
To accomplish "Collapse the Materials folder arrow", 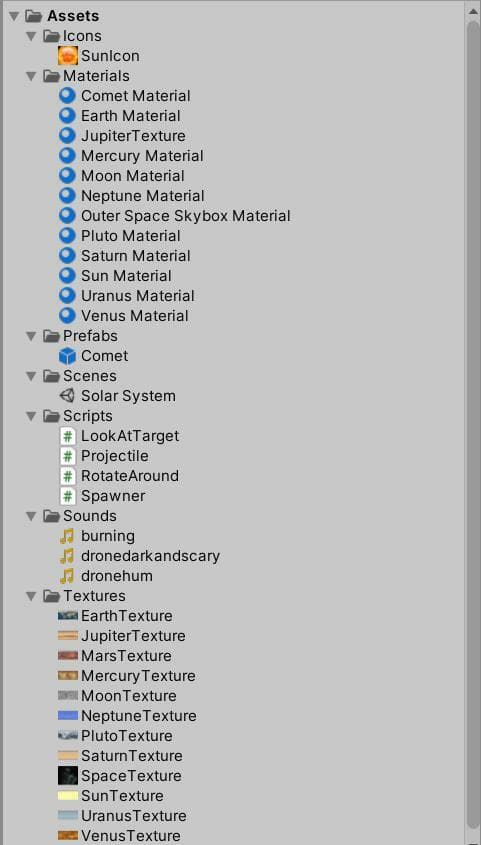I will [x=31, y=76].
